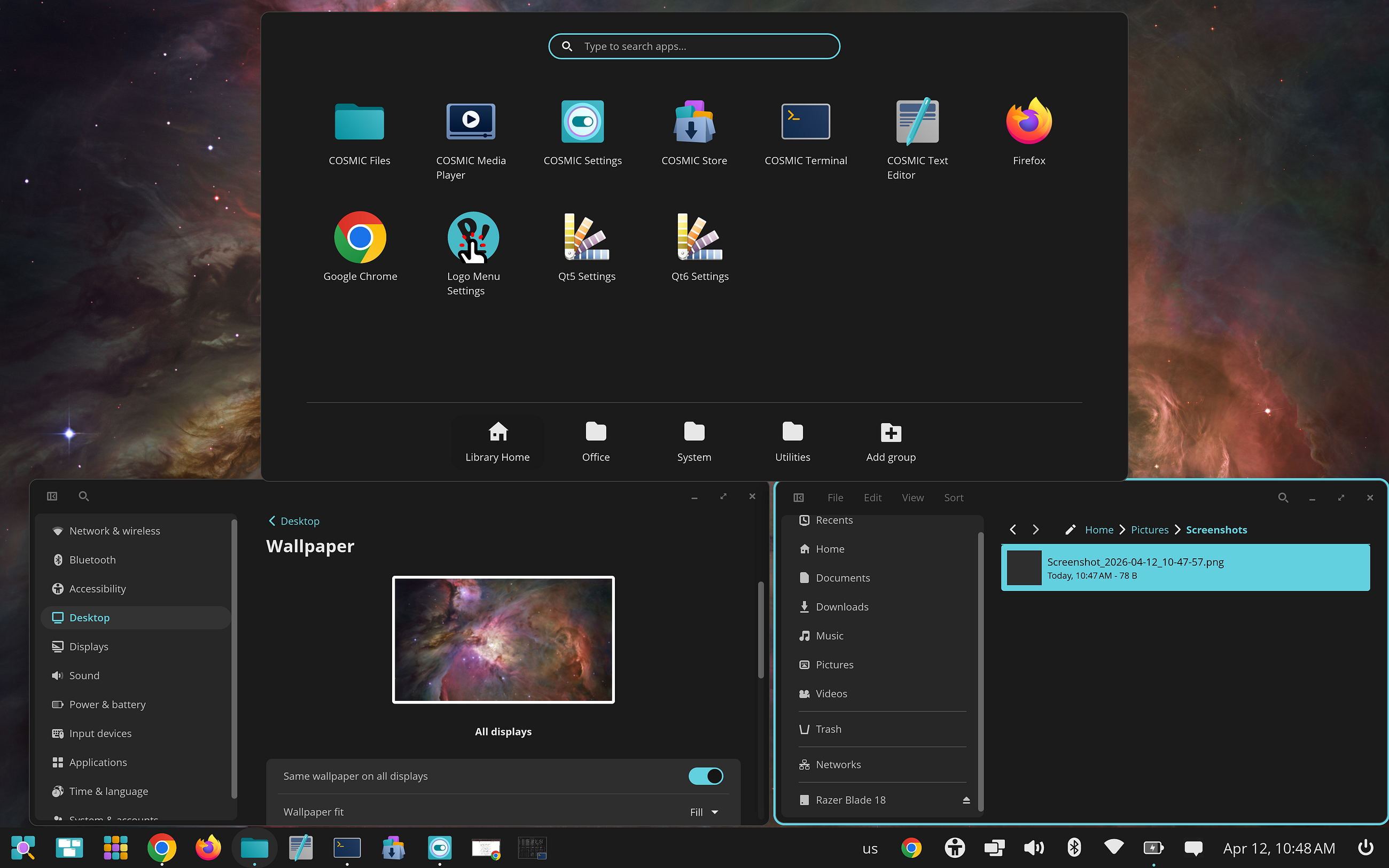The height and width of the screenshot is (868, 1389).
Task: Open the launcher search icon in the panel
Action: (x=23, y=848)
